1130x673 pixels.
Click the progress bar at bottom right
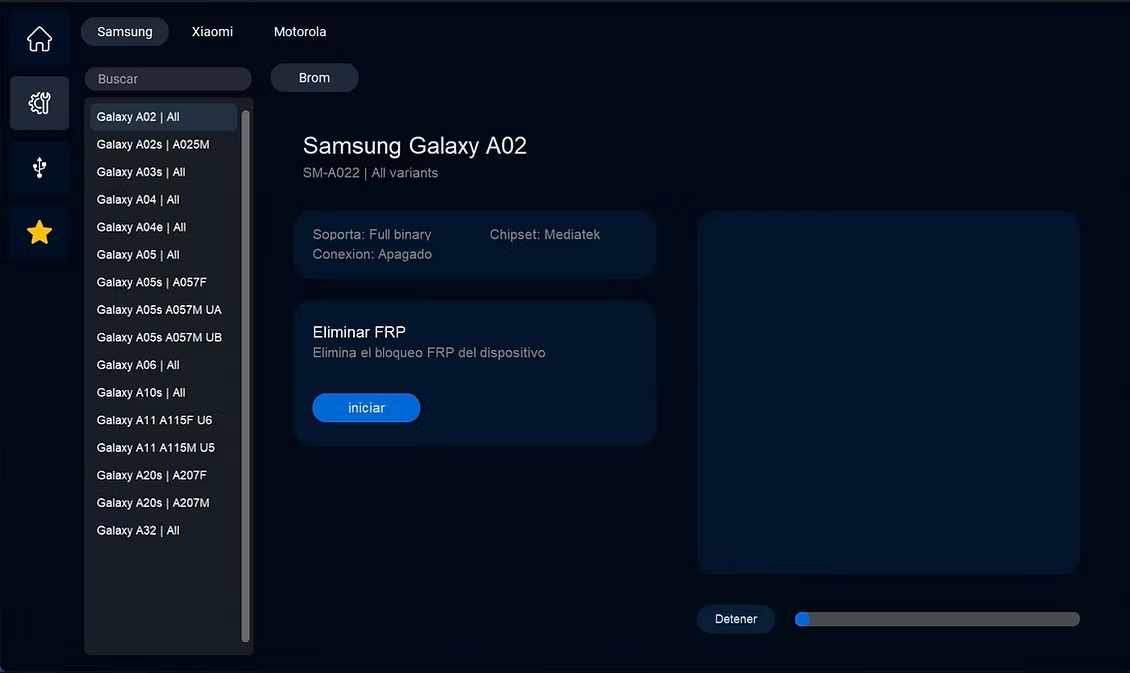[x=936, y=618]
